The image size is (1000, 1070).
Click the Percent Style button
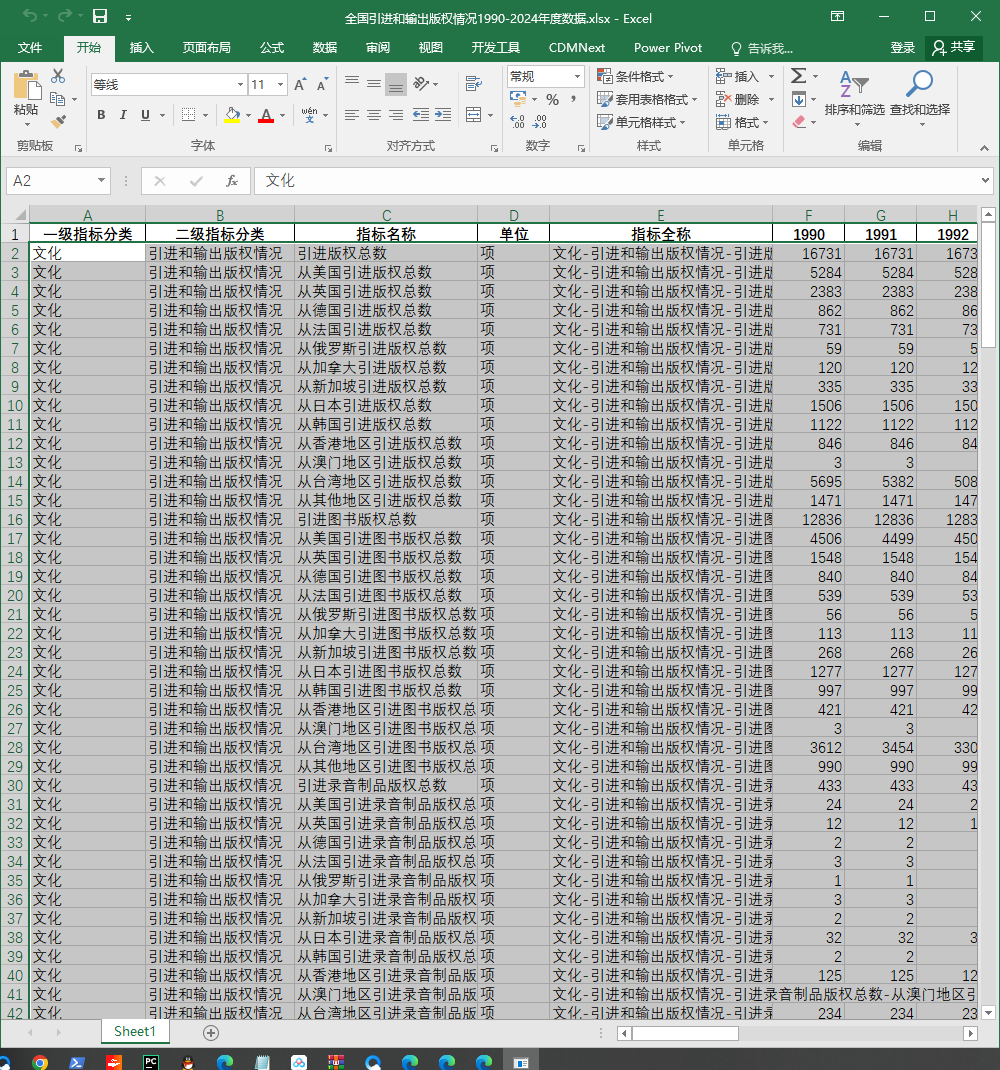pos(552,100)
